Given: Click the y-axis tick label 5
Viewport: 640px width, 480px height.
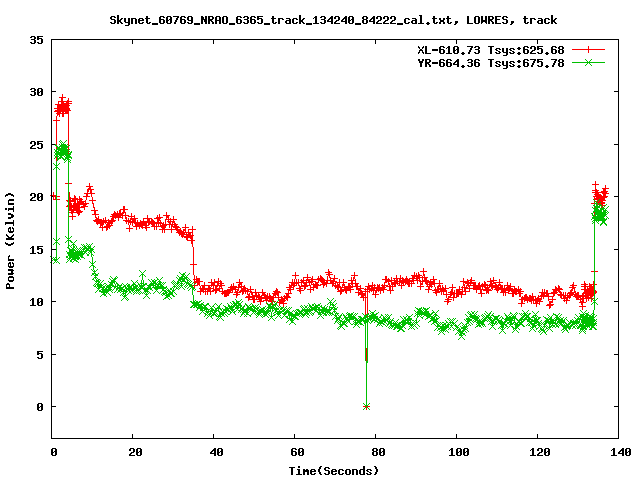Looking at the screenshot, I should coord(40,355).
